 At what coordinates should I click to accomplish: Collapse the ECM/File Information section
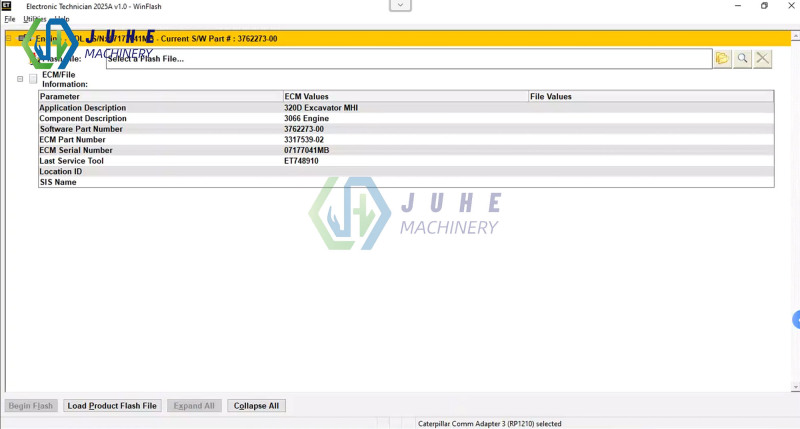[20, 79]
